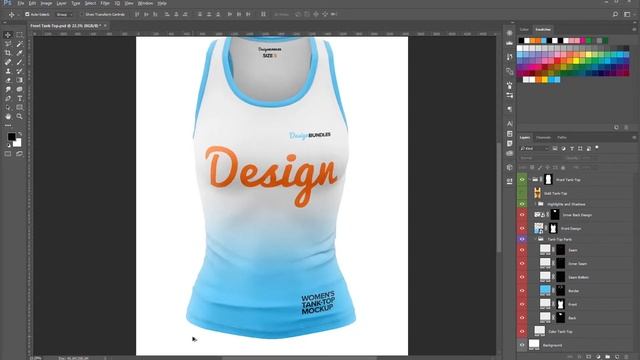The image size is (640, 360).
Task: Collapse the Front Tank-Top group
Action: [530, 180]
